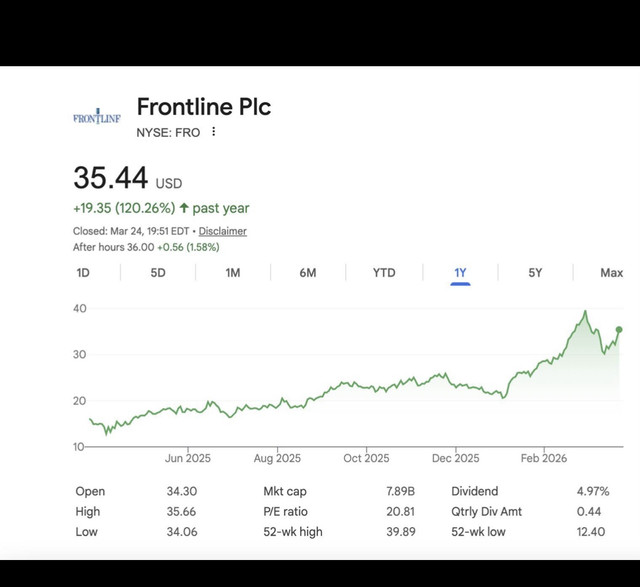This screenshot has width=640, height=587.
Task: Switch to the Max chart range
Action: (x=611, y=273)
